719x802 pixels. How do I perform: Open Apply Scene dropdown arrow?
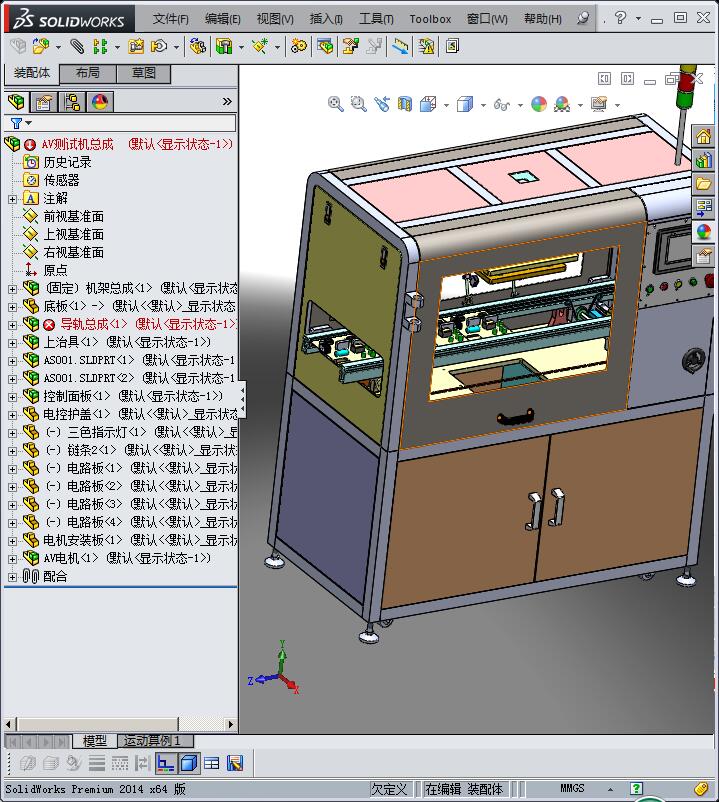[580, 105]
